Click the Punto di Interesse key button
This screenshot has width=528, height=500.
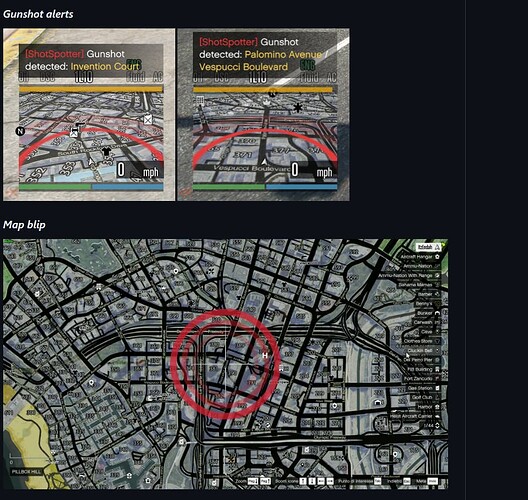[x=377, y=481]
